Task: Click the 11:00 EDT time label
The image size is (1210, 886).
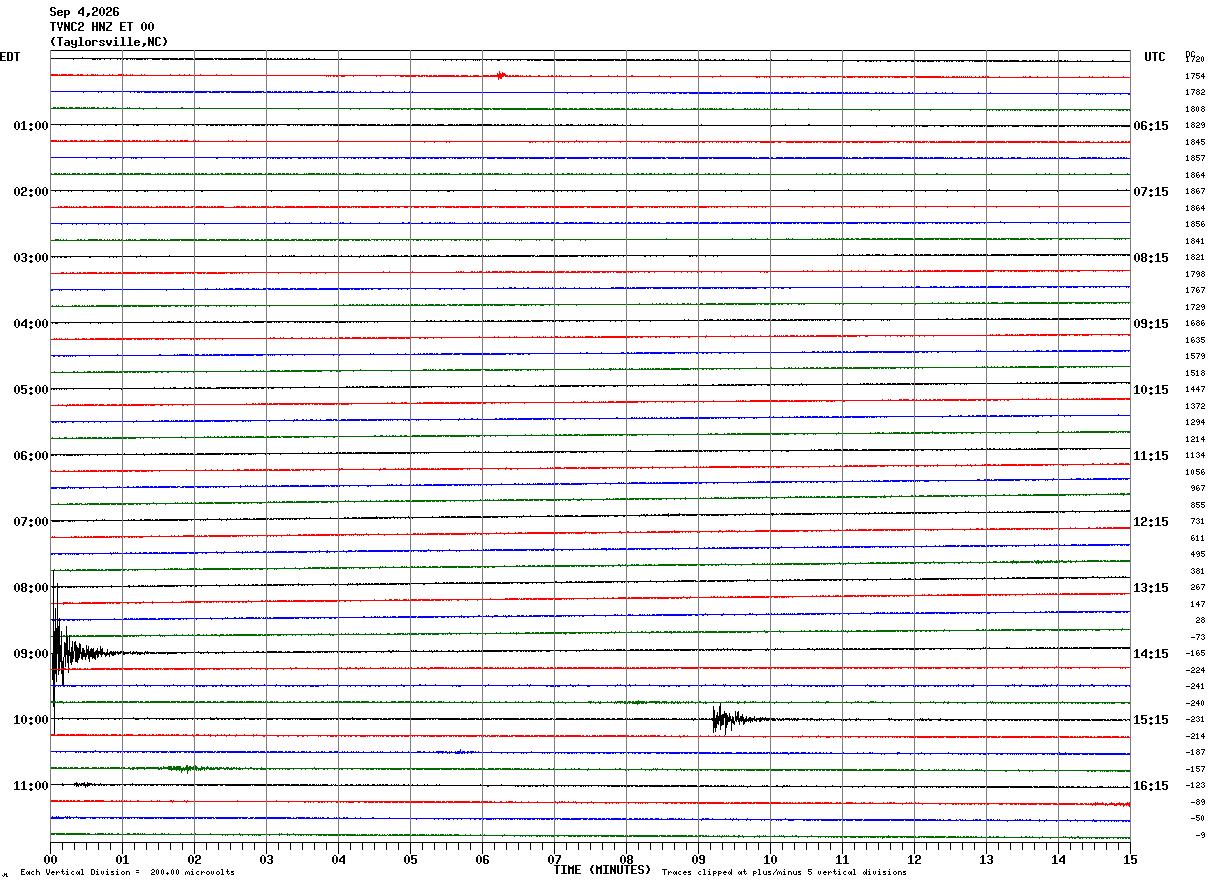Action: click(30, 786)
